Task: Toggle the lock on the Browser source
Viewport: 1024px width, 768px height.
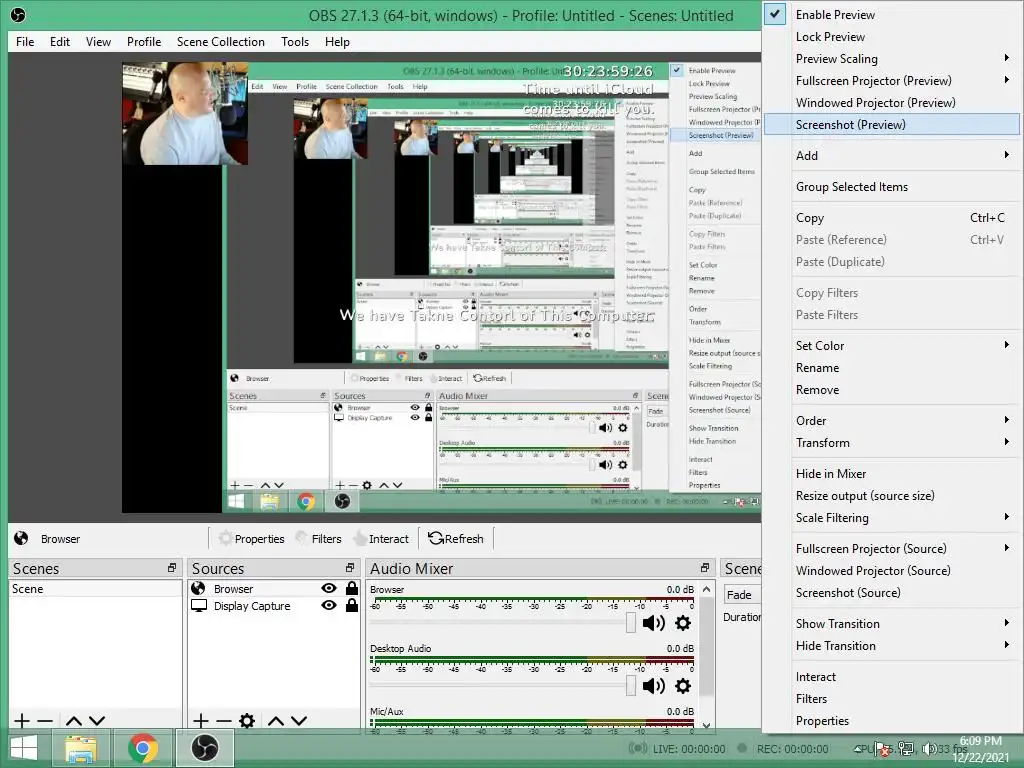Action: (x=352, y=588)
